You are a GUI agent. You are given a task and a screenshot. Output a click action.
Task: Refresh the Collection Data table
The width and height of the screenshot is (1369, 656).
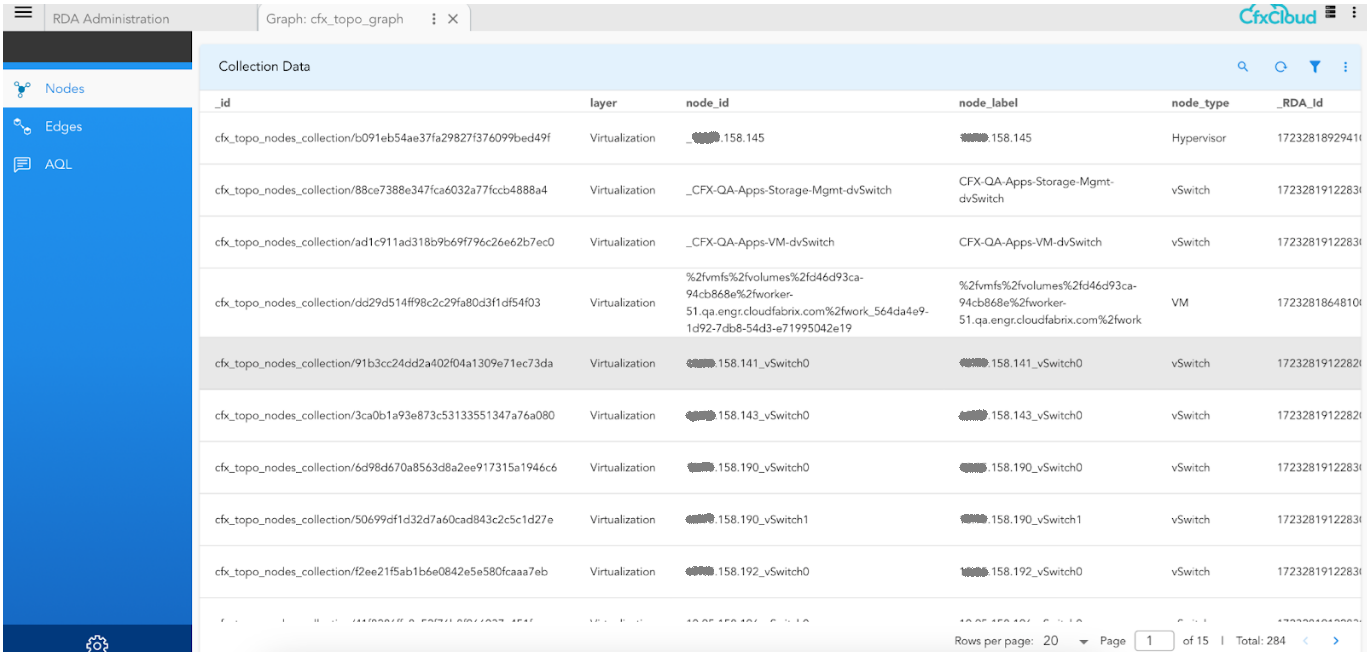(1280, 67)
